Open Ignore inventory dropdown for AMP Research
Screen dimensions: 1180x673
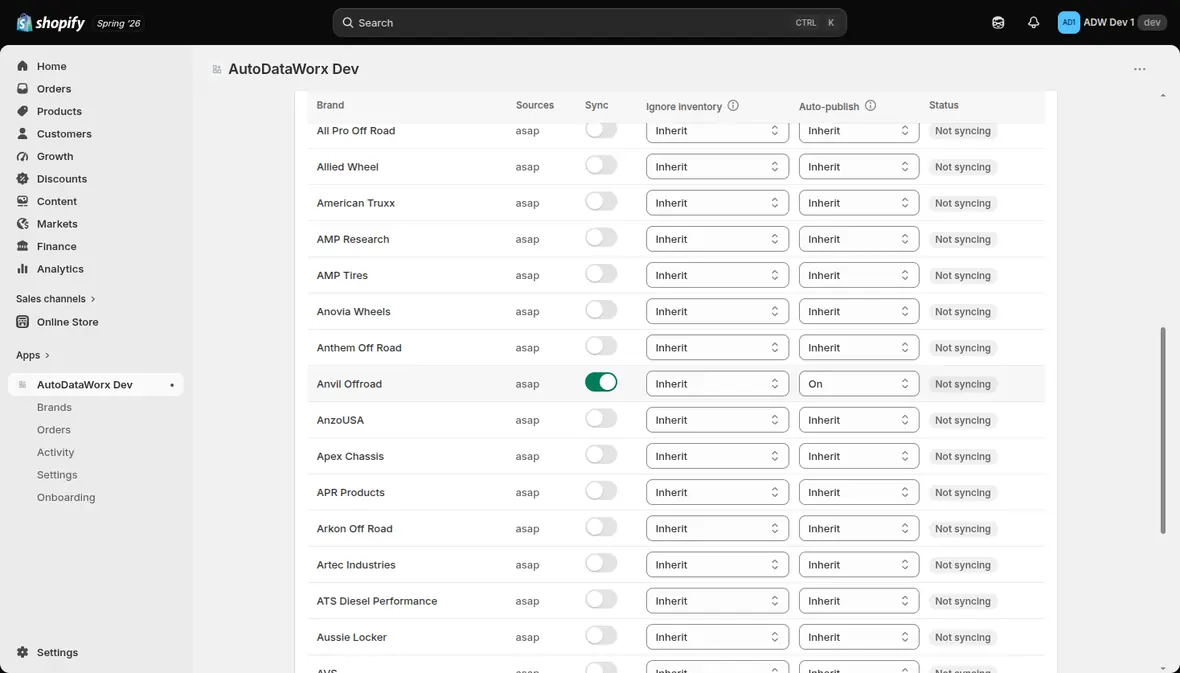[717, 239]
